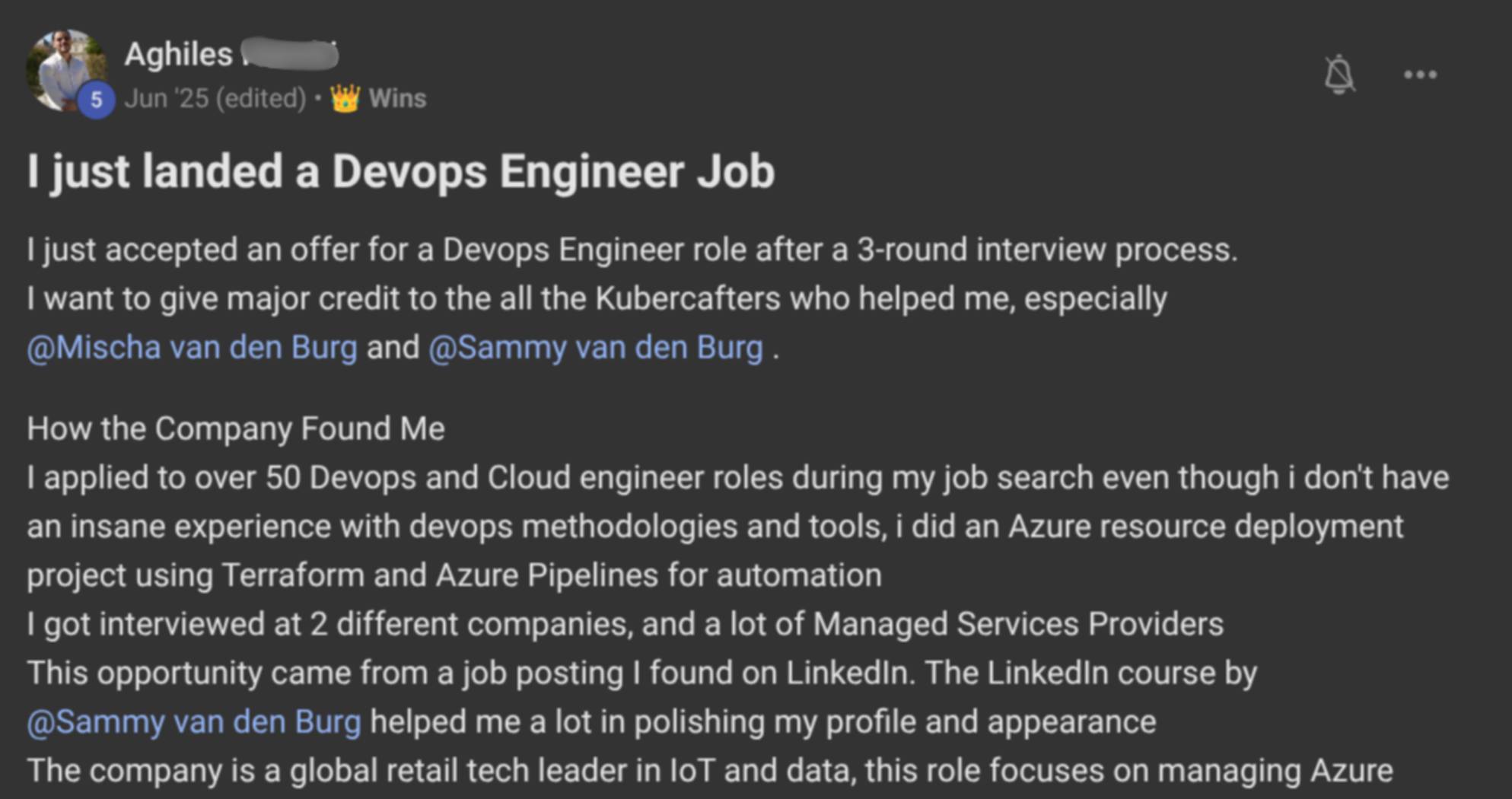
Task: Click the Jun '25 (edited) timestamp
Action: pyautogui.click(x=215, y=98)
